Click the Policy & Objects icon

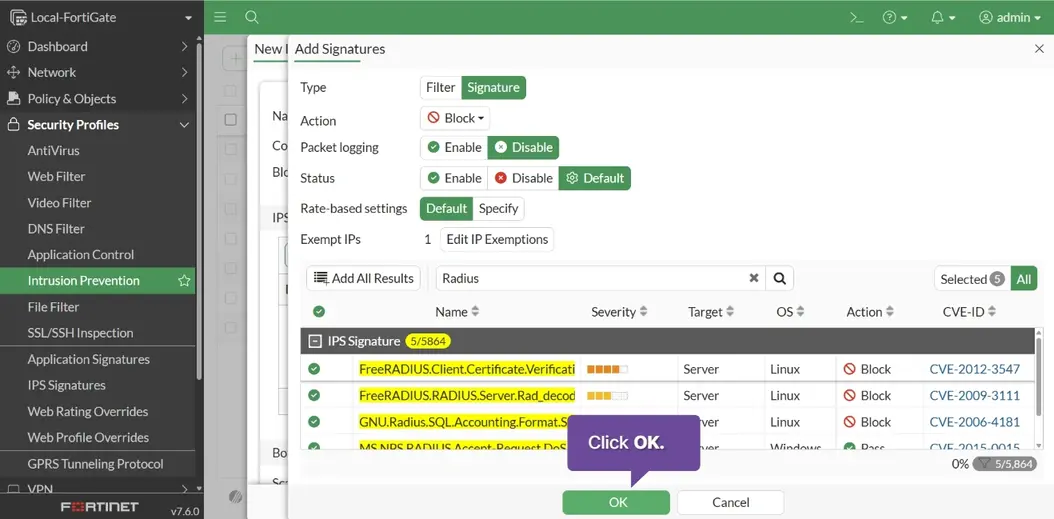coord(13,99)
